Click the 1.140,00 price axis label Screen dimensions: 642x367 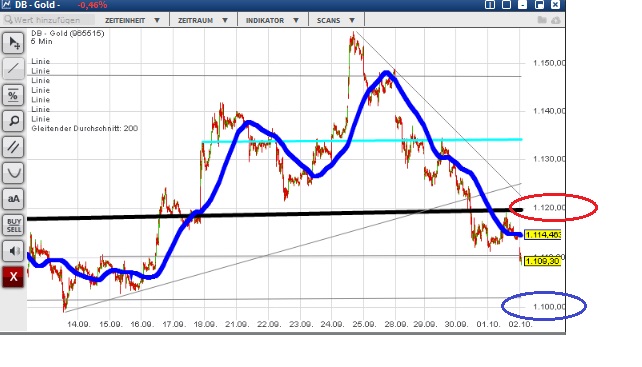(549, 111)
